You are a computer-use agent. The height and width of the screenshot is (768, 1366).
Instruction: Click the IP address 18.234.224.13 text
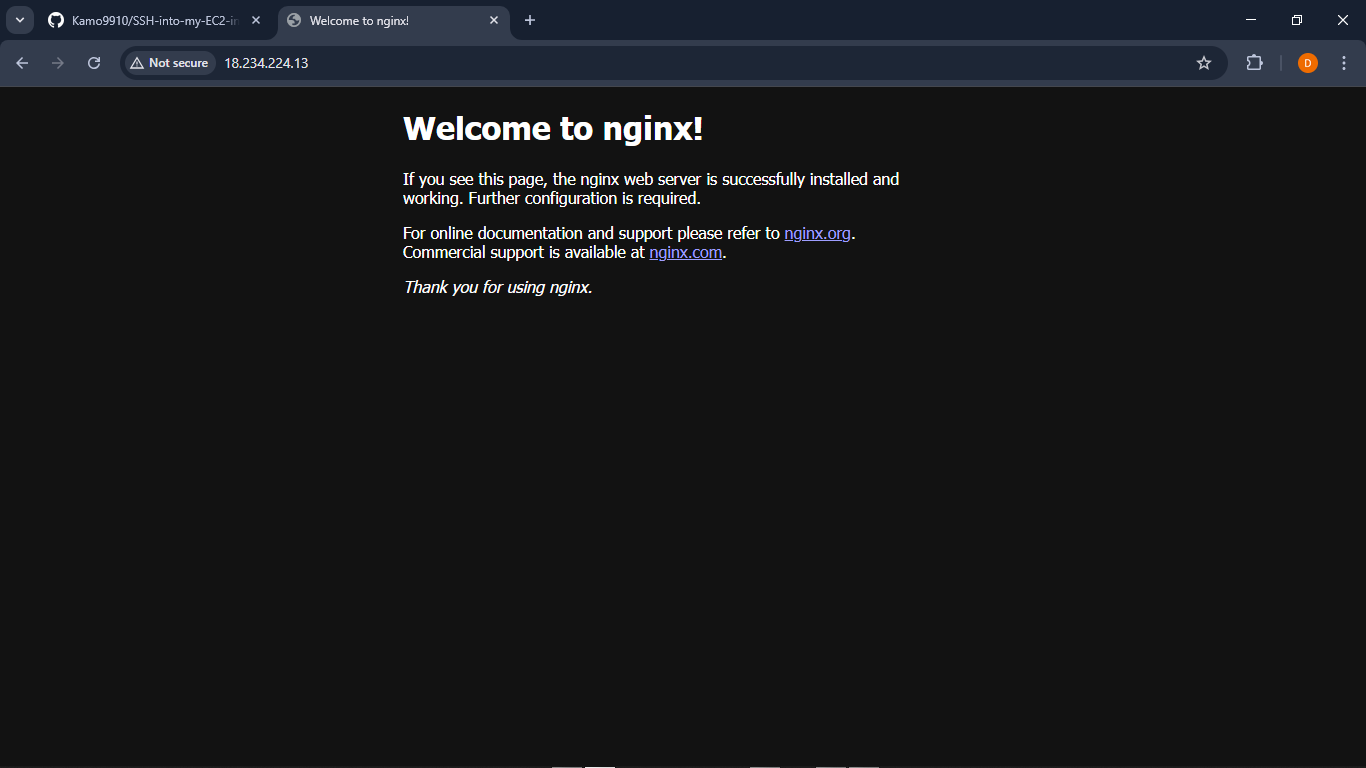tap(266, 62)
